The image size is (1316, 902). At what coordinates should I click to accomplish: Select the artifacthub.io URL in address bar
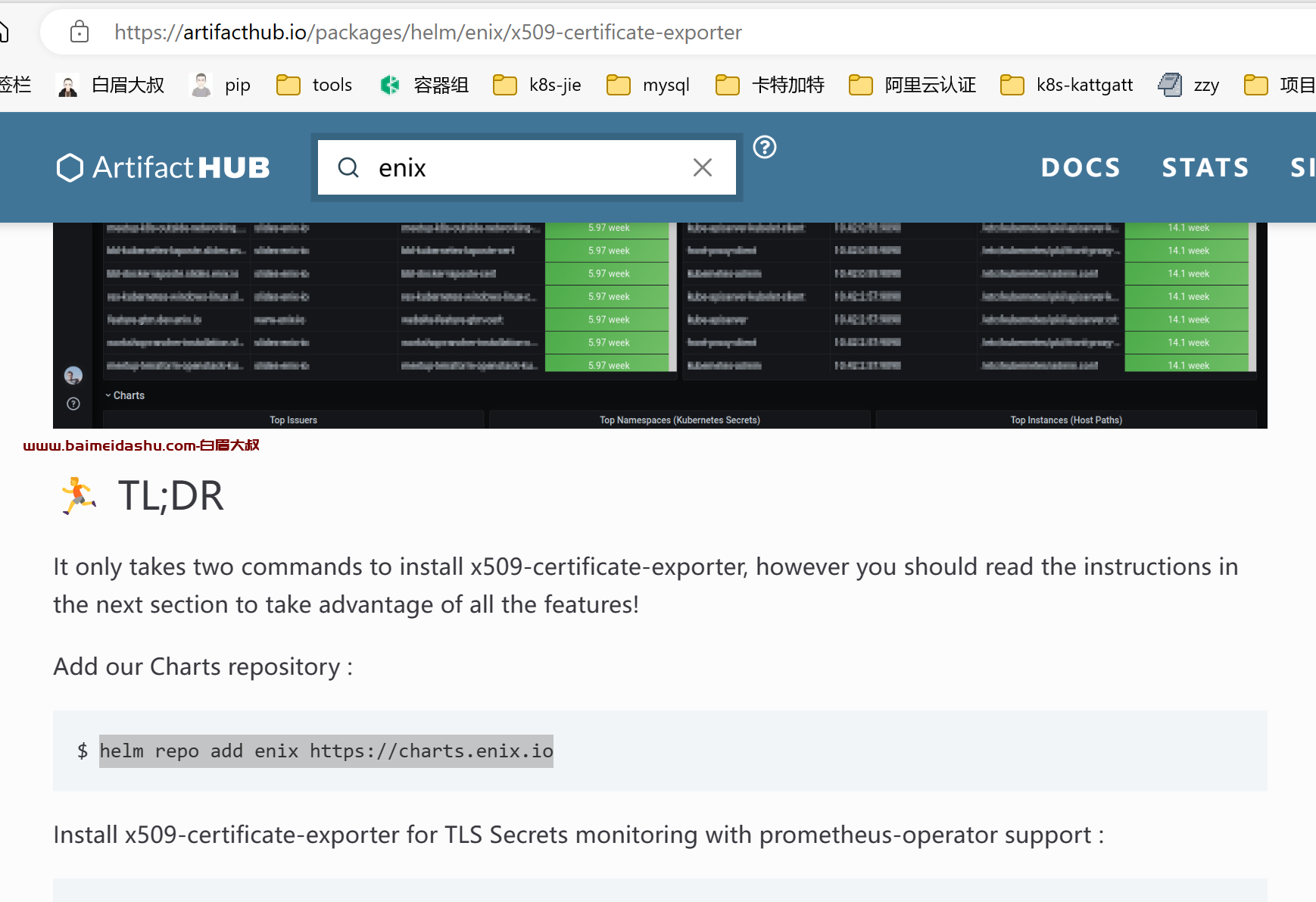point(428,32)
